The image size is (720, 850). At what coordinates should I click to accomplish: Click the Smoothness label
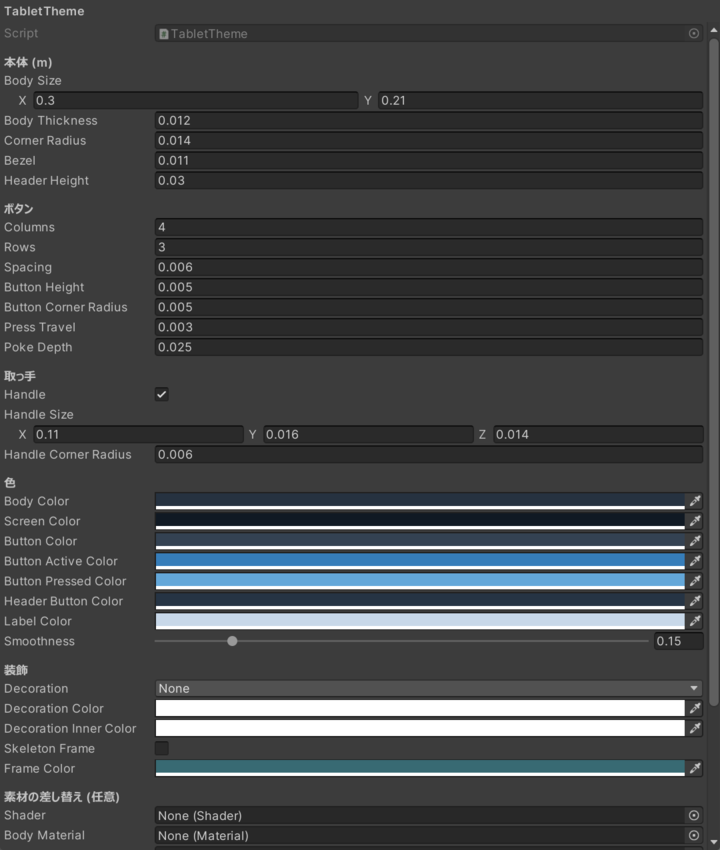coord(40,641)
